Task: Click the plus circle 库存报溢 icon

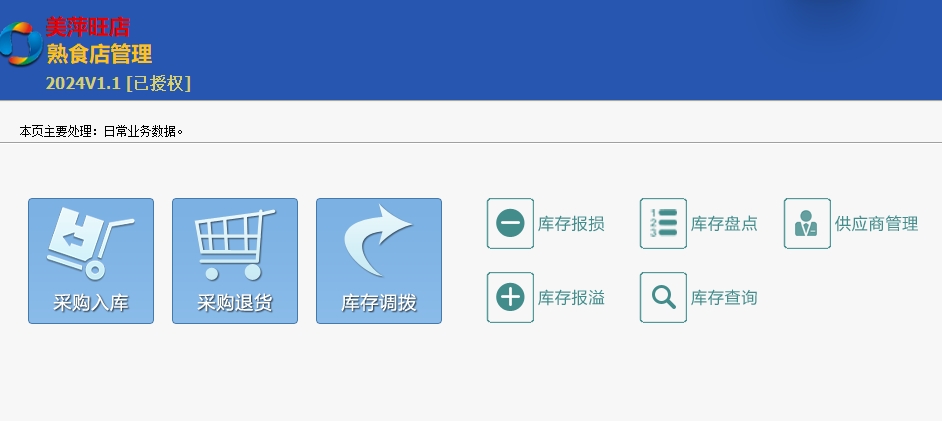Action: click(x=510, y=297)
